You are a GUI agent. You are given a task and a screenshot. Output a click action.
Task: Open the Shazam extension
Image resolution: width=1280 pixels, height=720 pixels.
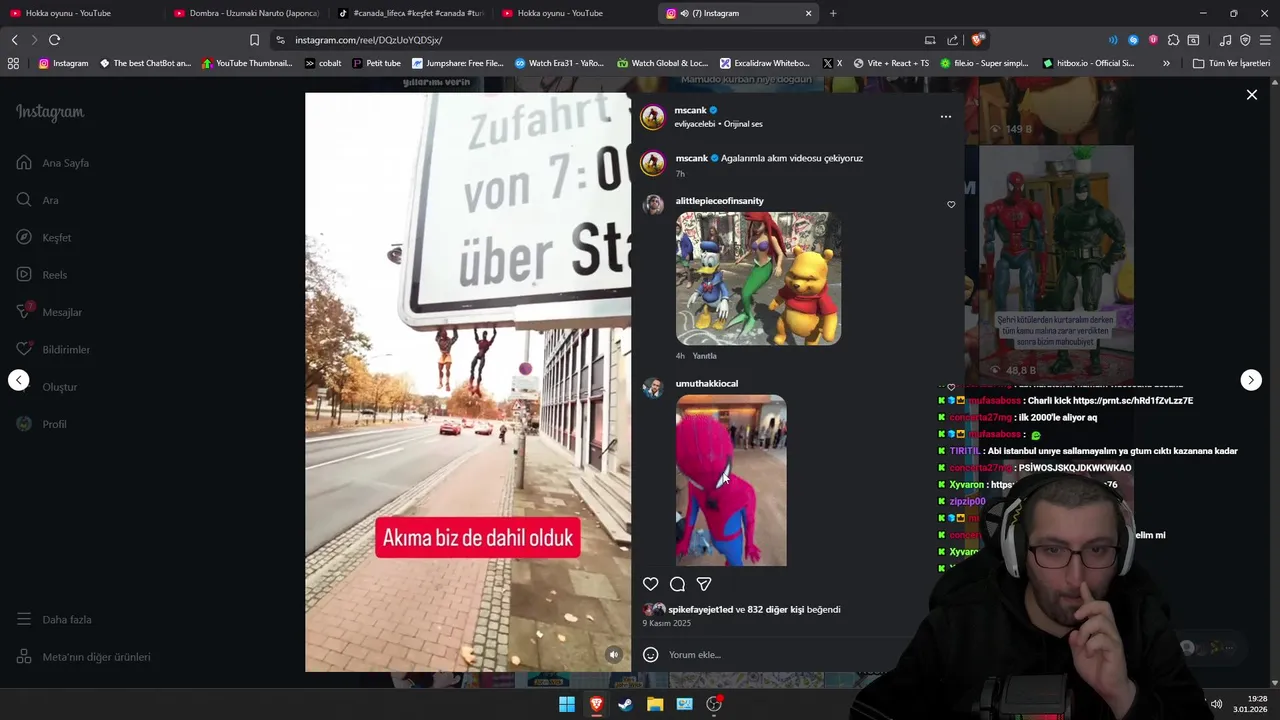1133,40
